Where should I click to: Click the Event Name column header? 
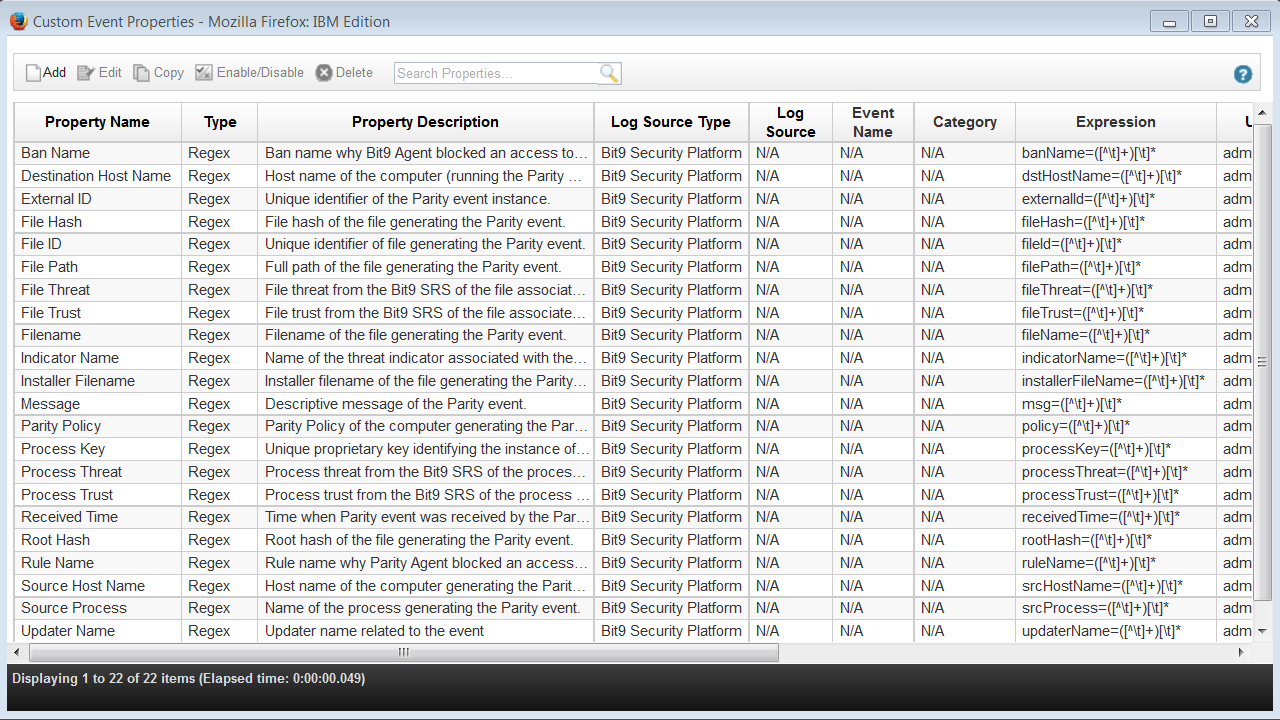point(873,122)
